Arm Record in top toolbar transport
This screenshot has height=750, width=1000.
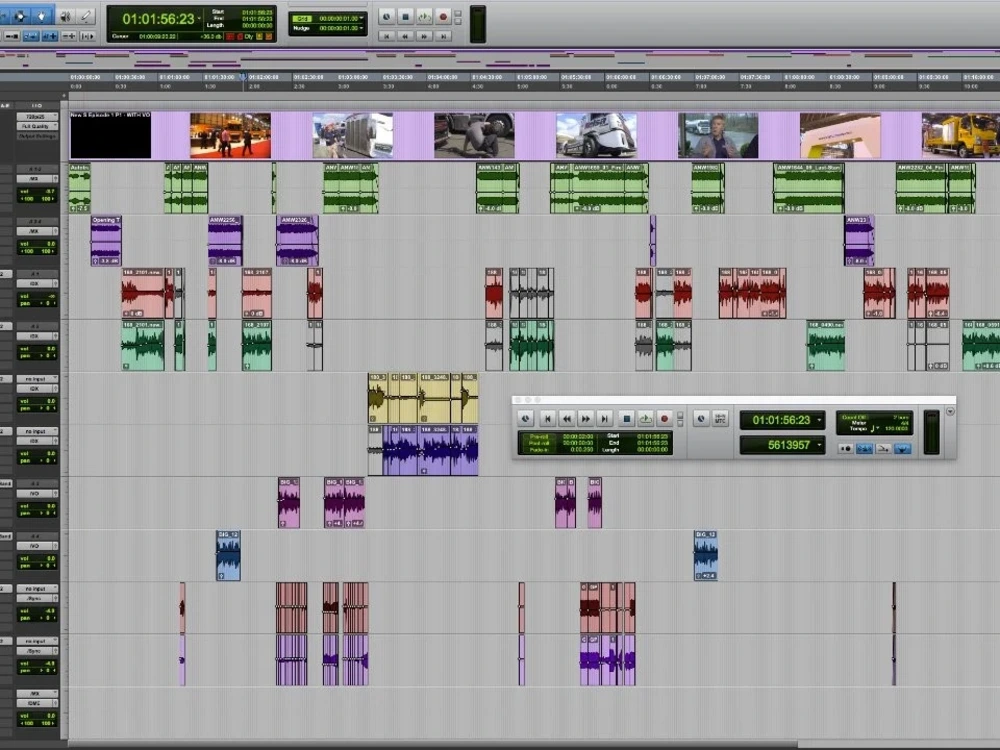pos(443,17)
